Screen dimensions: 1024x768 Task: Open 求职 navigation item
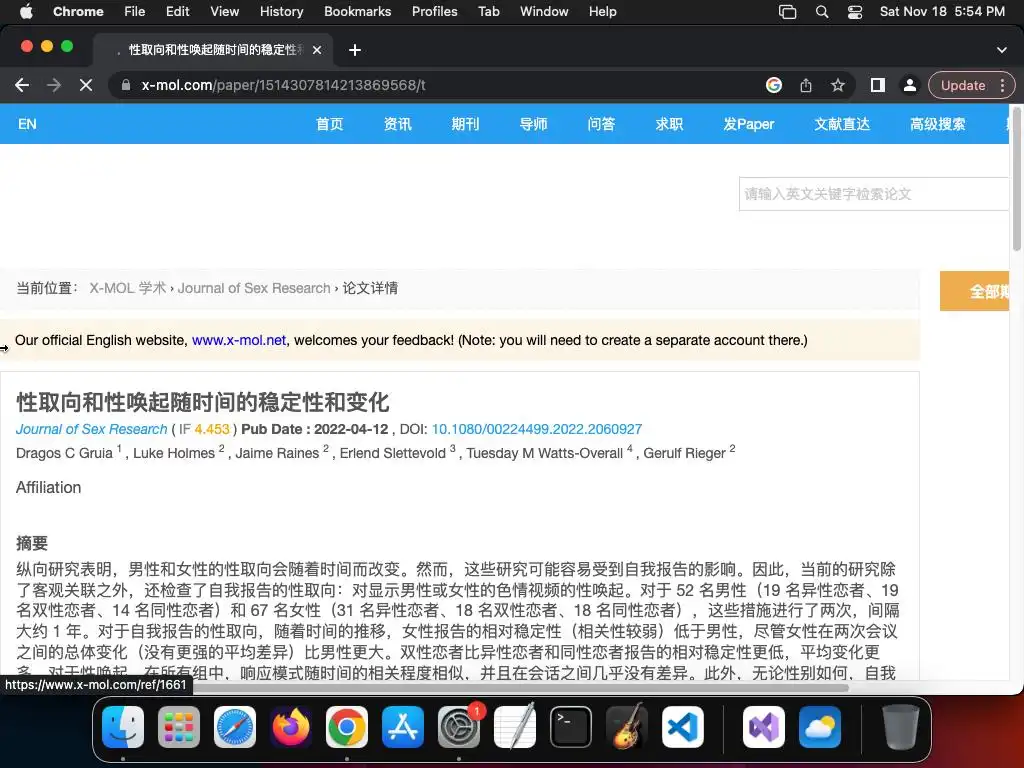pyautogui.click(x=669, y=124)
